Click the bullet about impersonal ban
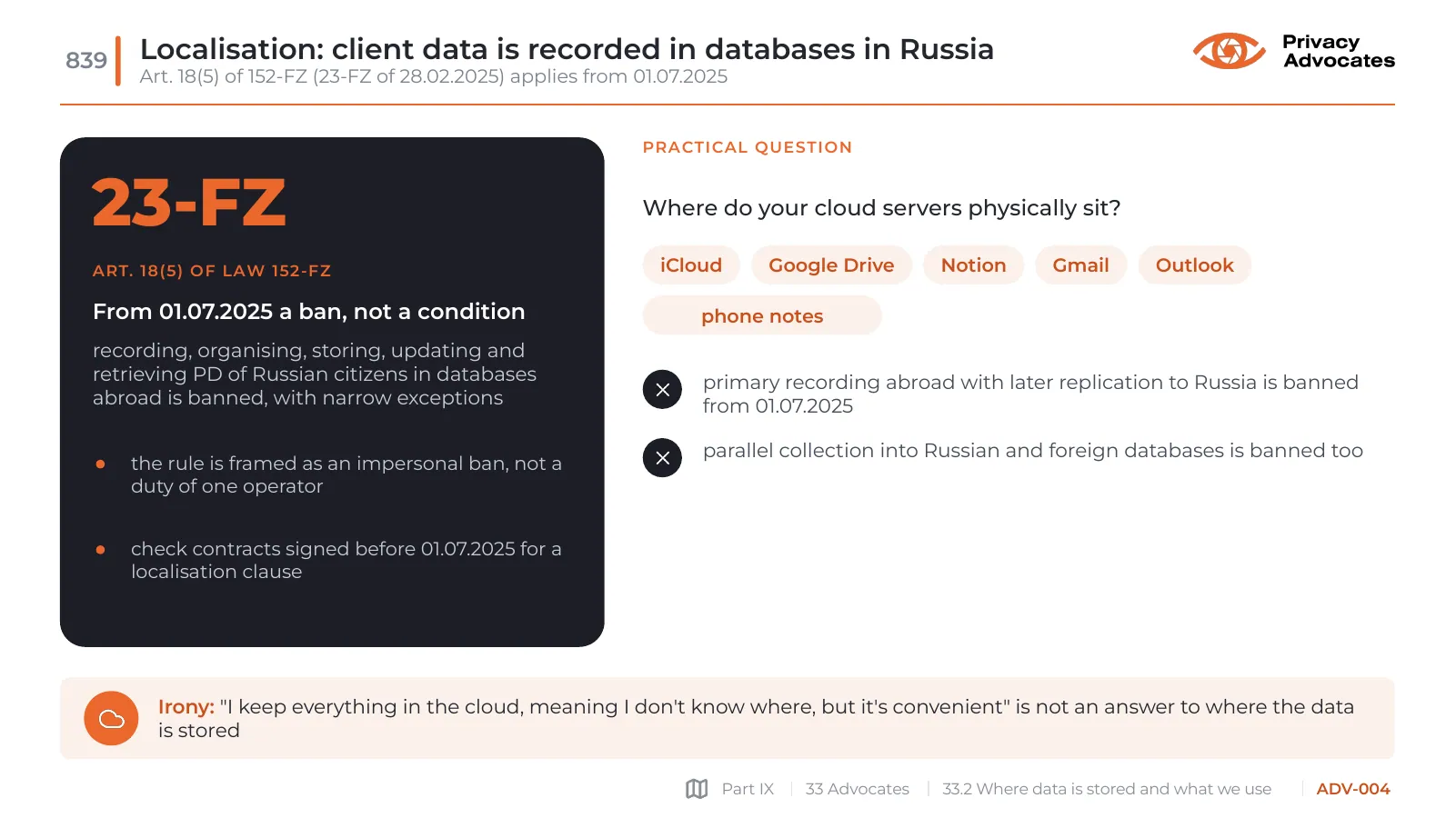 pos(346,474)
